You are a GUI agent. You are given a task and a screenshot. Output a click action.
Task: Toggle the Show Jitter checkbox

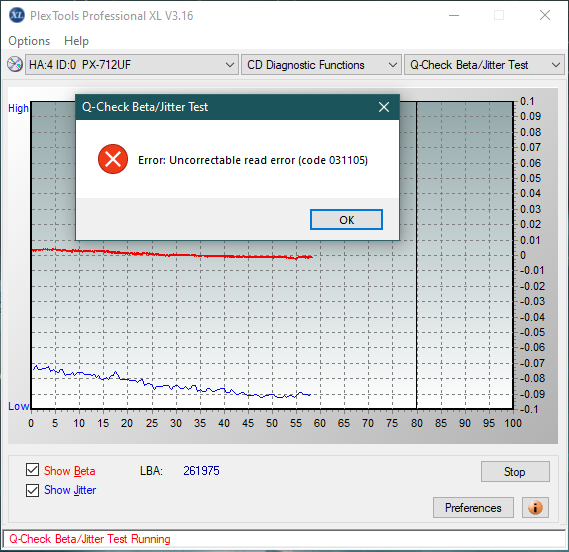[x=32, y=490]
